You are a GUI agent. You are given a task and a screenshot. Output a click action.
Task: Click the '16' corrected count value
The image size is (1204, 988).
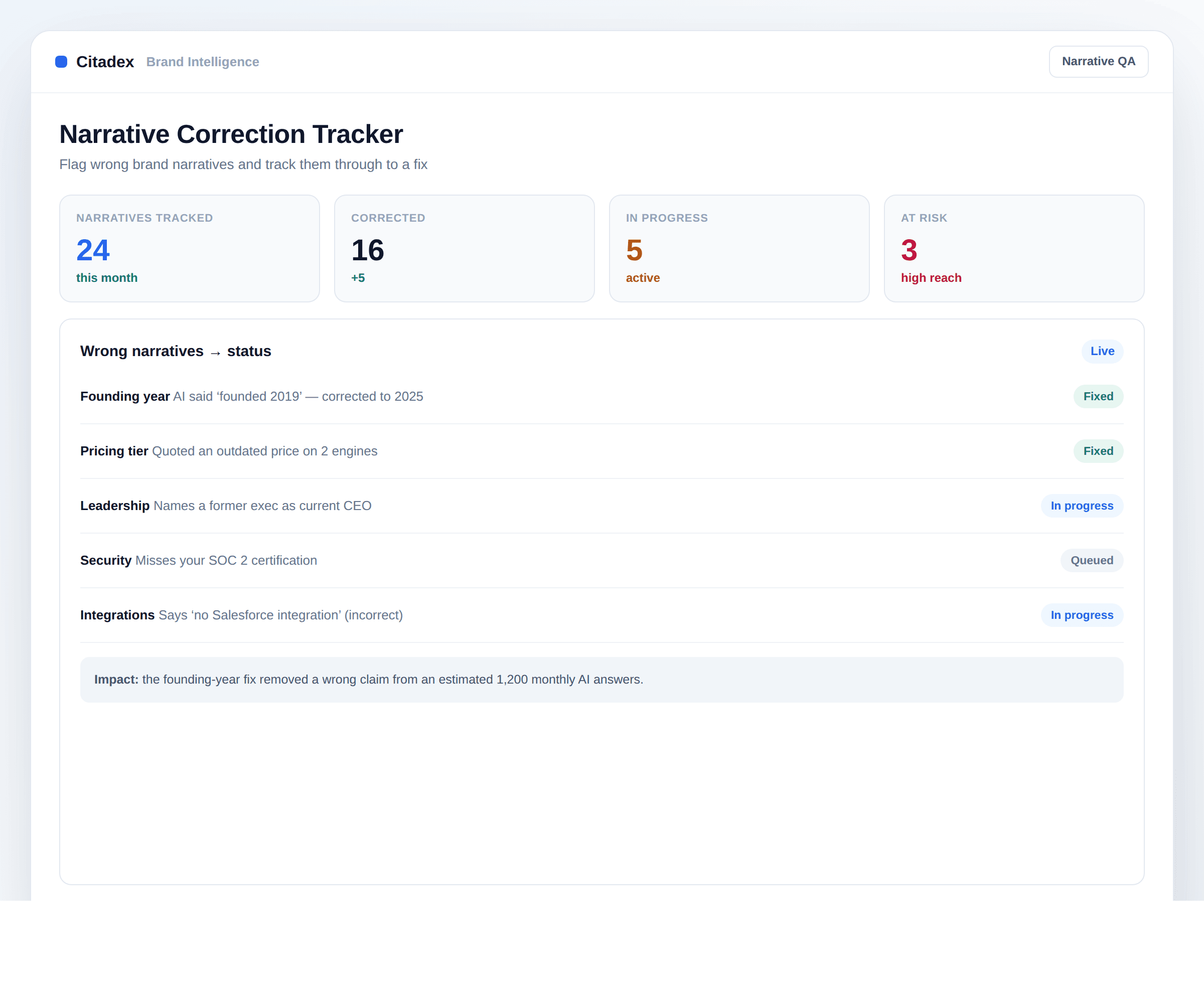(368, 250)
